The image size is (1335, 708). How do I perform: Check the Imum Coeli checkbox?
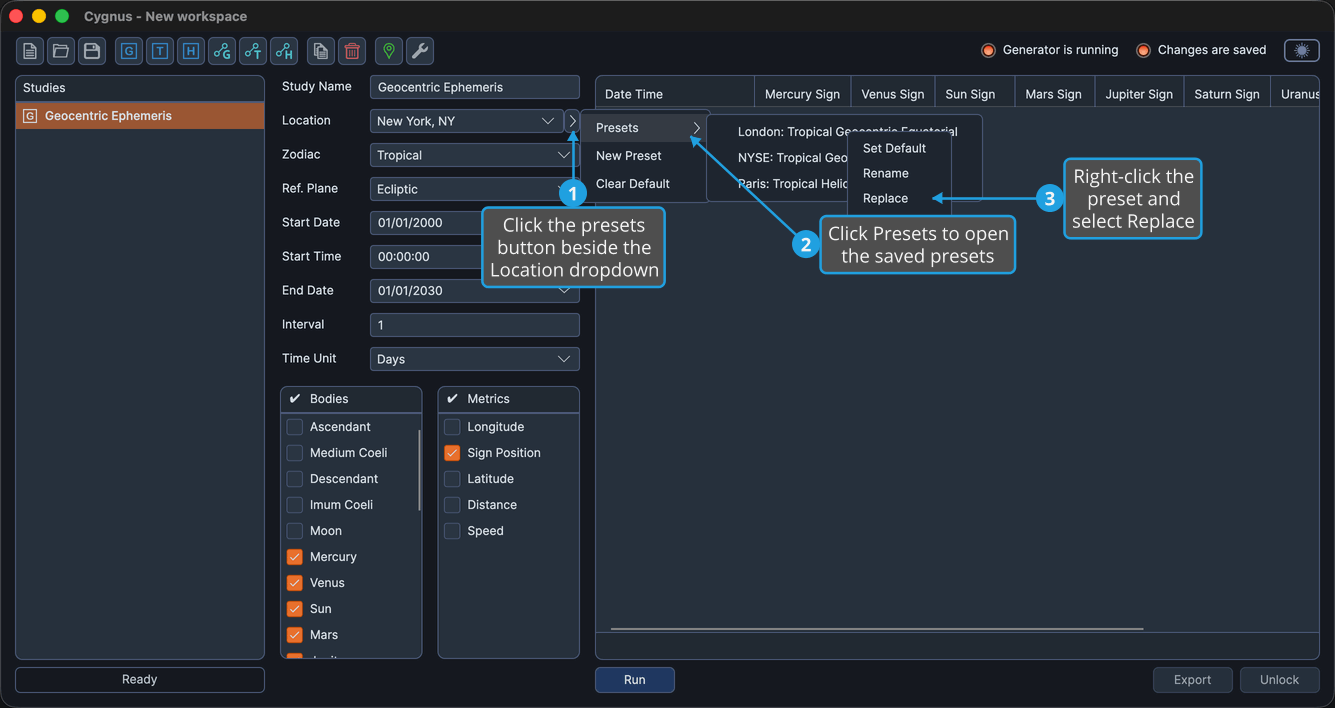pos(295,505)
